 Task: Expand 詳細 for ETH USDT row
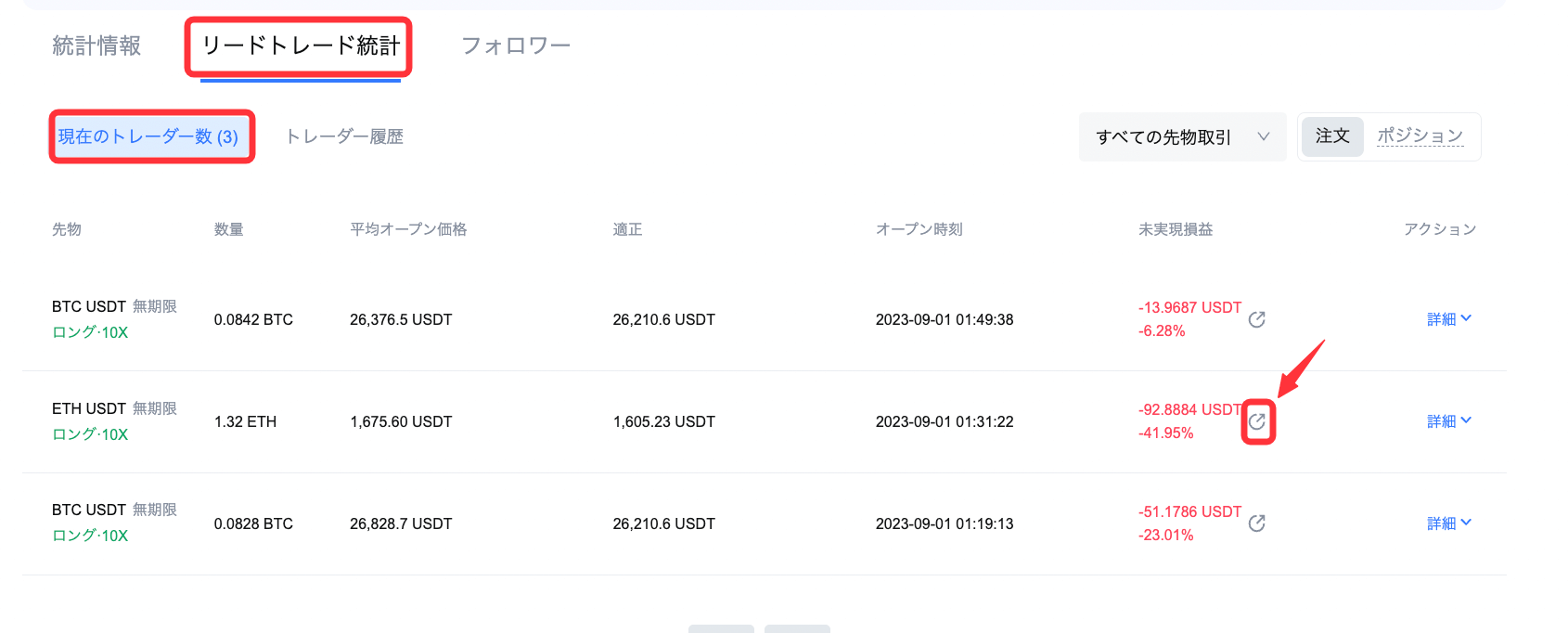coord(1448,421)
